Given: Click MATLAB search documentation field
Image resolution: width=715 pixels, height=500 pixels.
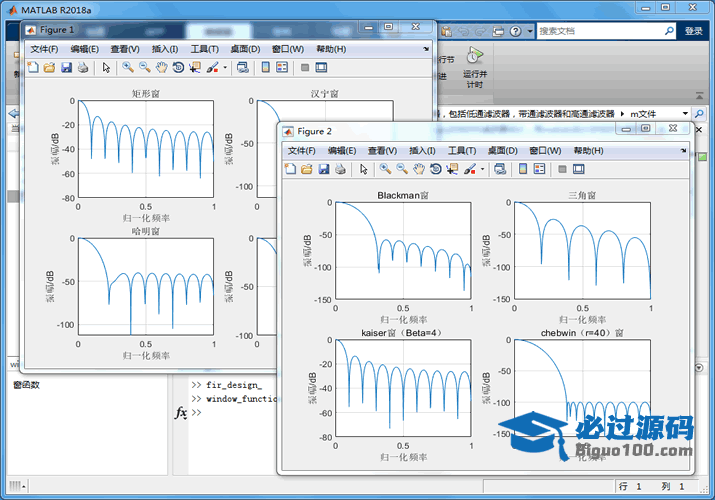Looking at the screenshot, I should click(600, 31).
